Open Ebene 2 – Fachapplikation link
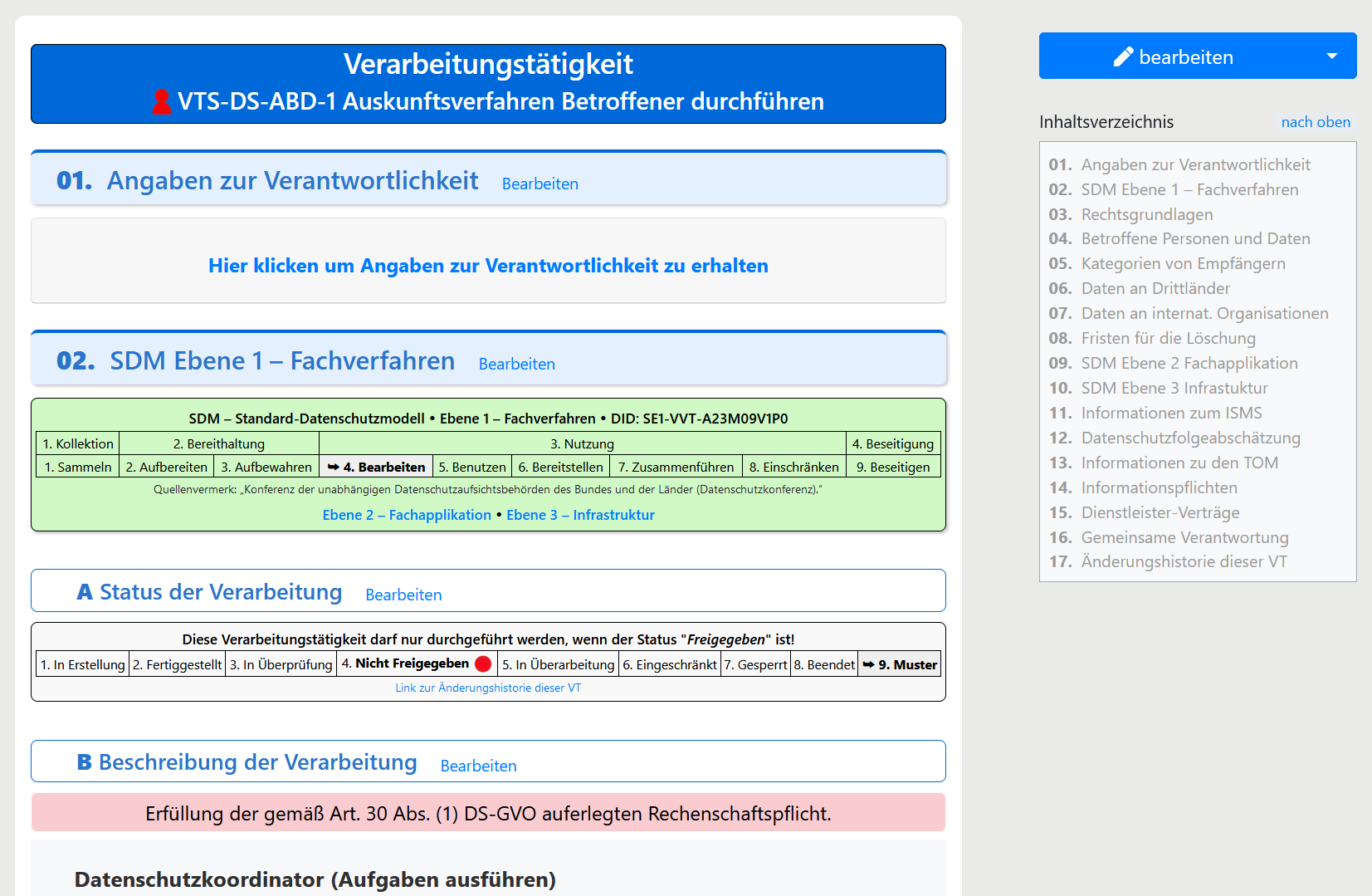The height and width of the screenshot is (896, 1372). 407,515
